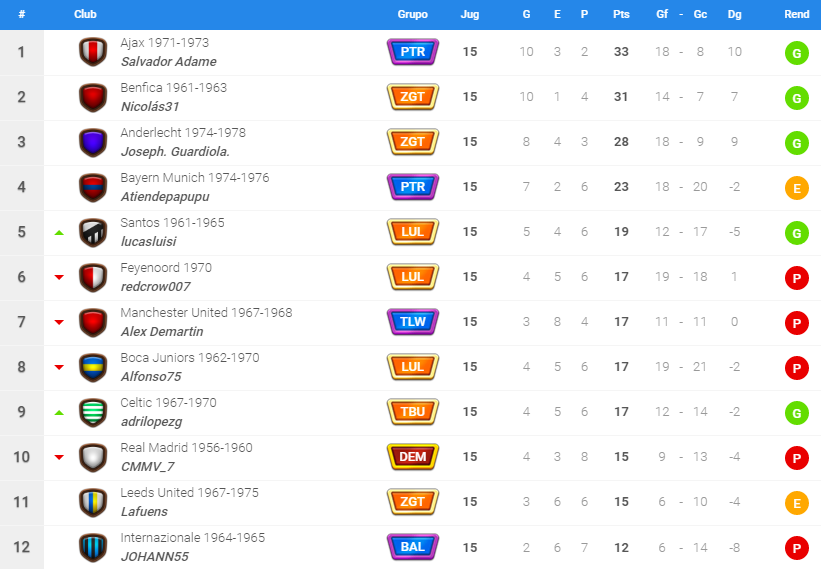This screenshot has height=569, width=821.
Task: Open the DEM group badge for Real Madrid
Action: point(413,457)
